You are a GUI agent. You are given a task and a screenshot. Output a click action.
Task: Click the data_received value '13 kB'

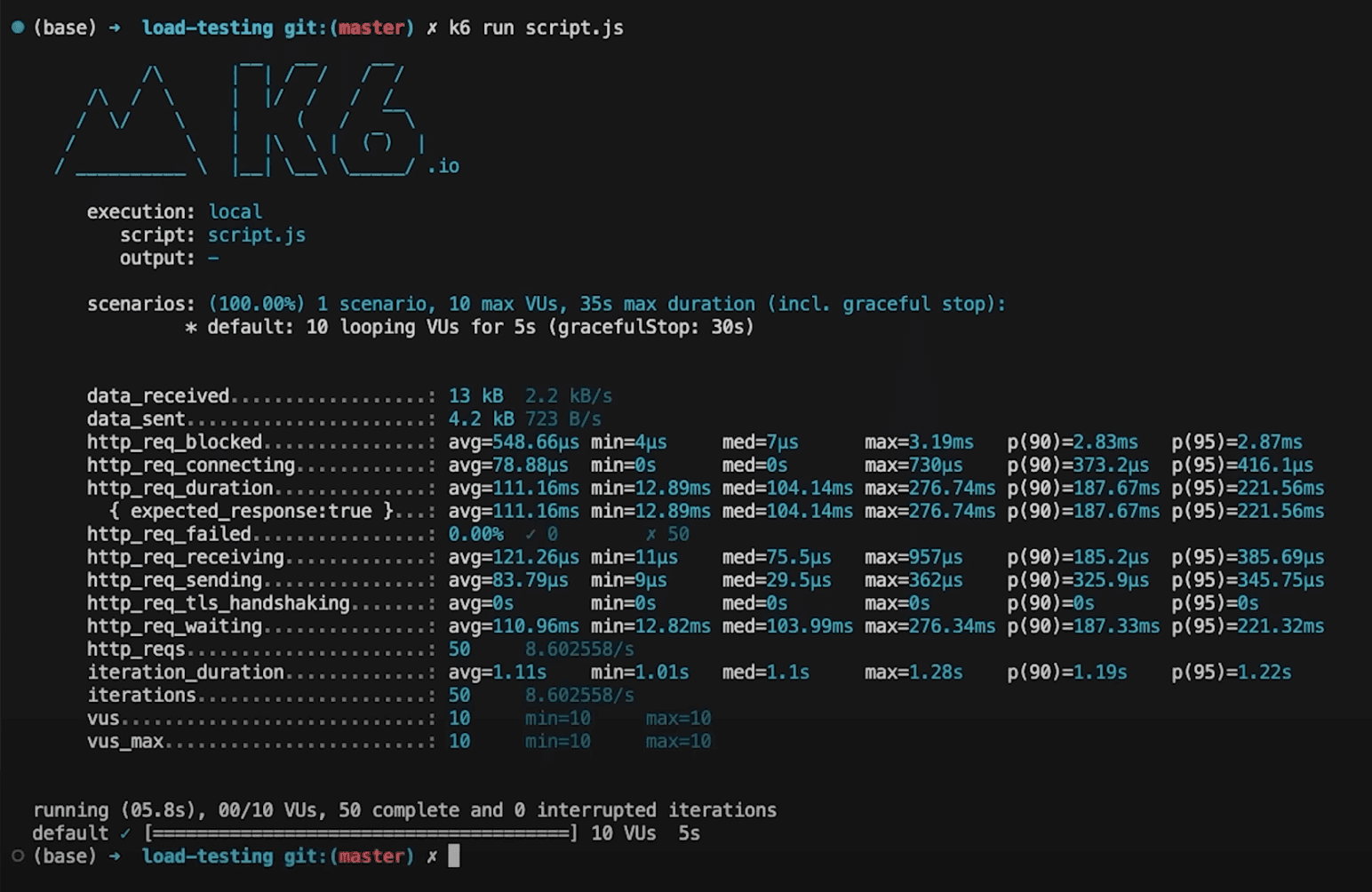coord(475,395)
